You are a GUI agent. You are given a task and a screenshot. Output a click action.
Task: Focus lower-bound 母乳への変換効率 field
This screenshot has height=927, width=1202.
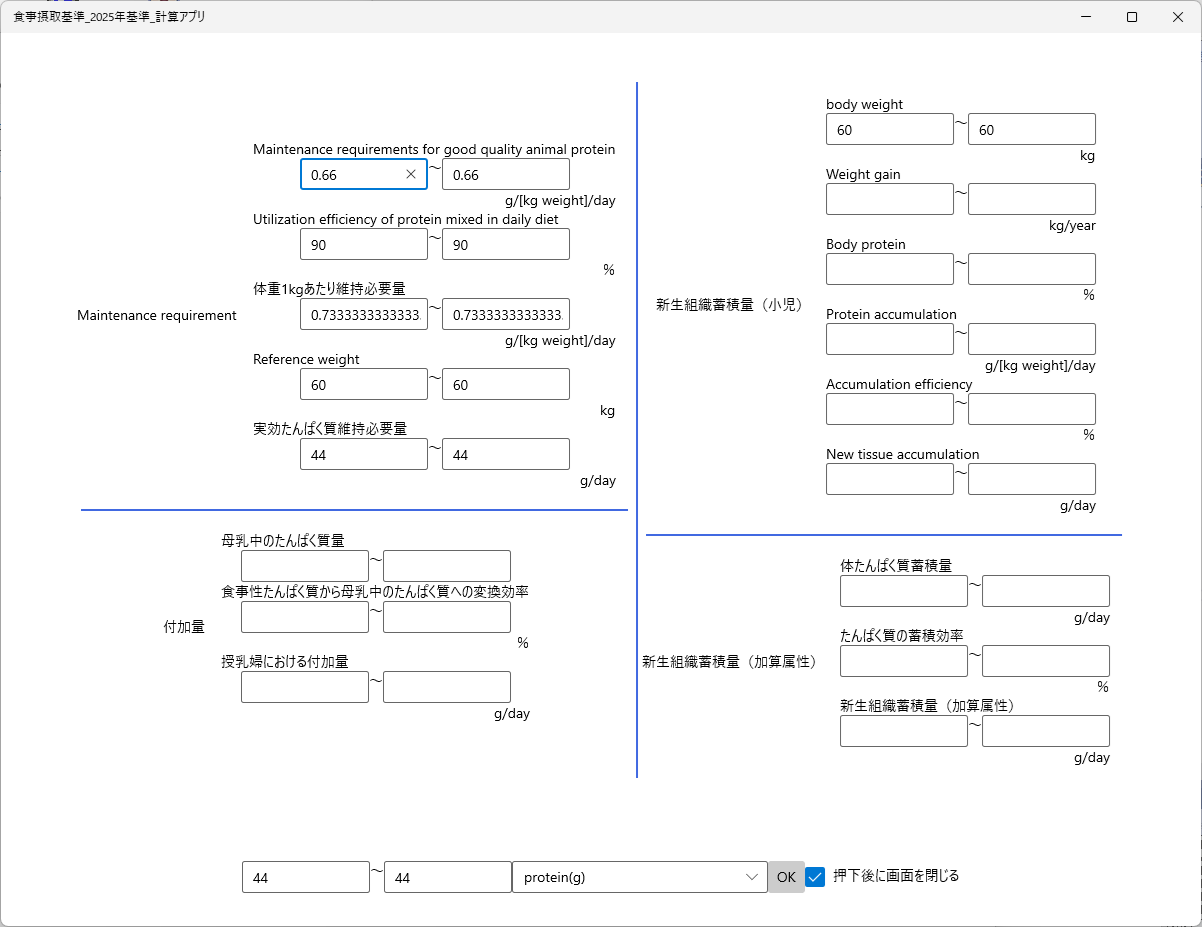point(305,617)
